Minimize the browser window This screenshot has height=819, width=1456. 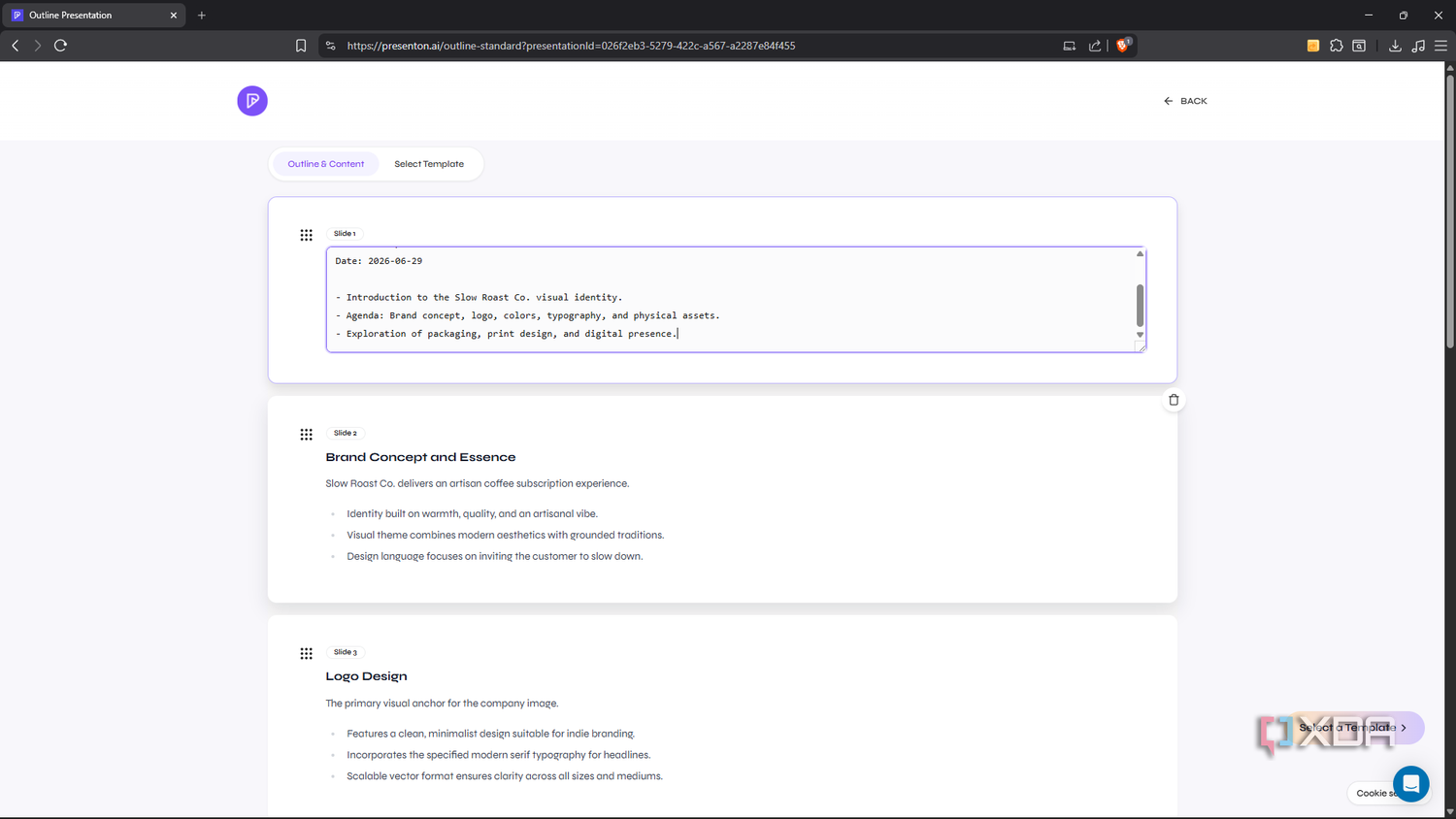click(x=1369, y=16)
